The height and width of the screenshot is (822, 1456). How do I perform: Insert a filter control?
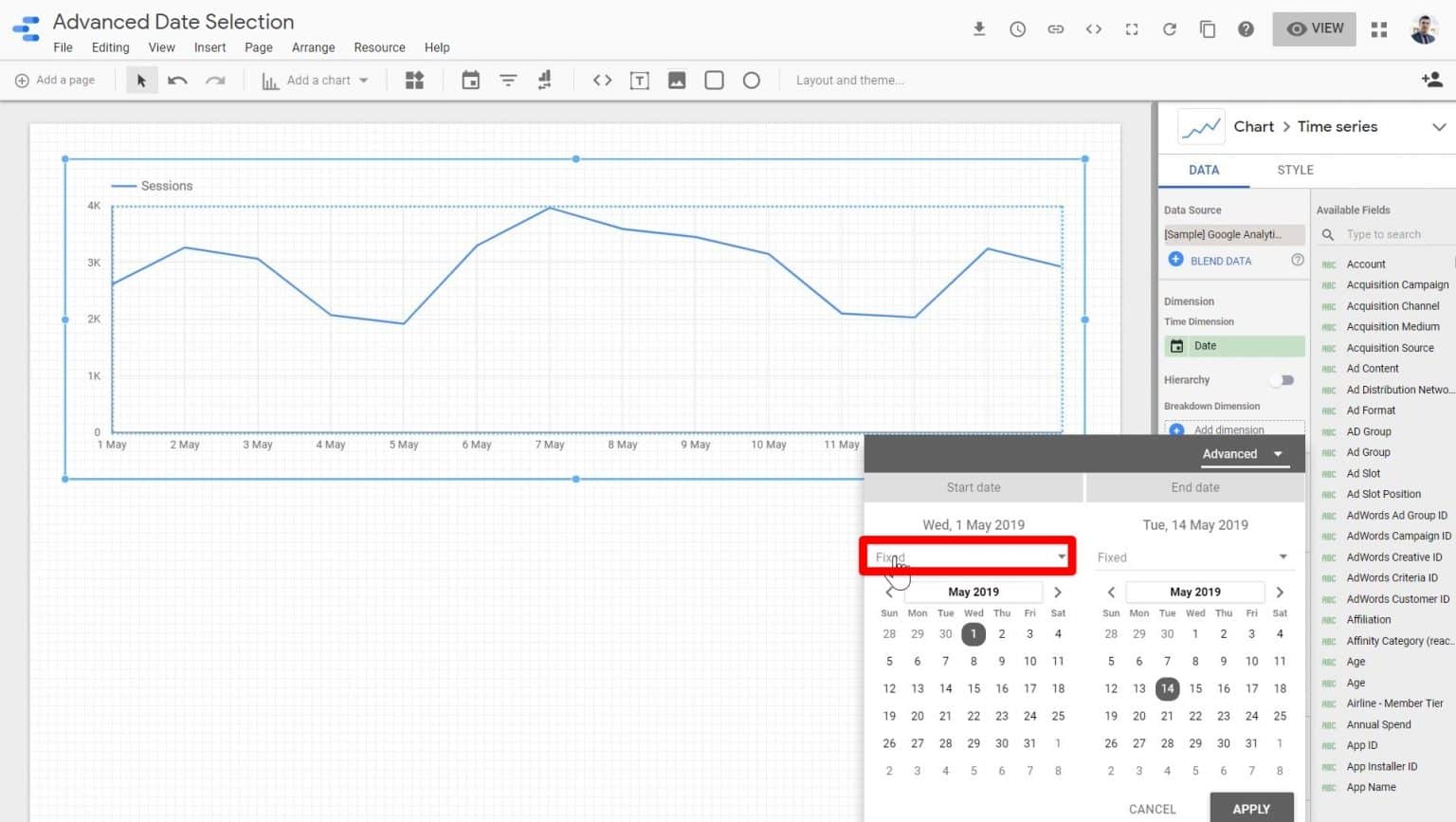pyautogui.click(x=508, y=80)
